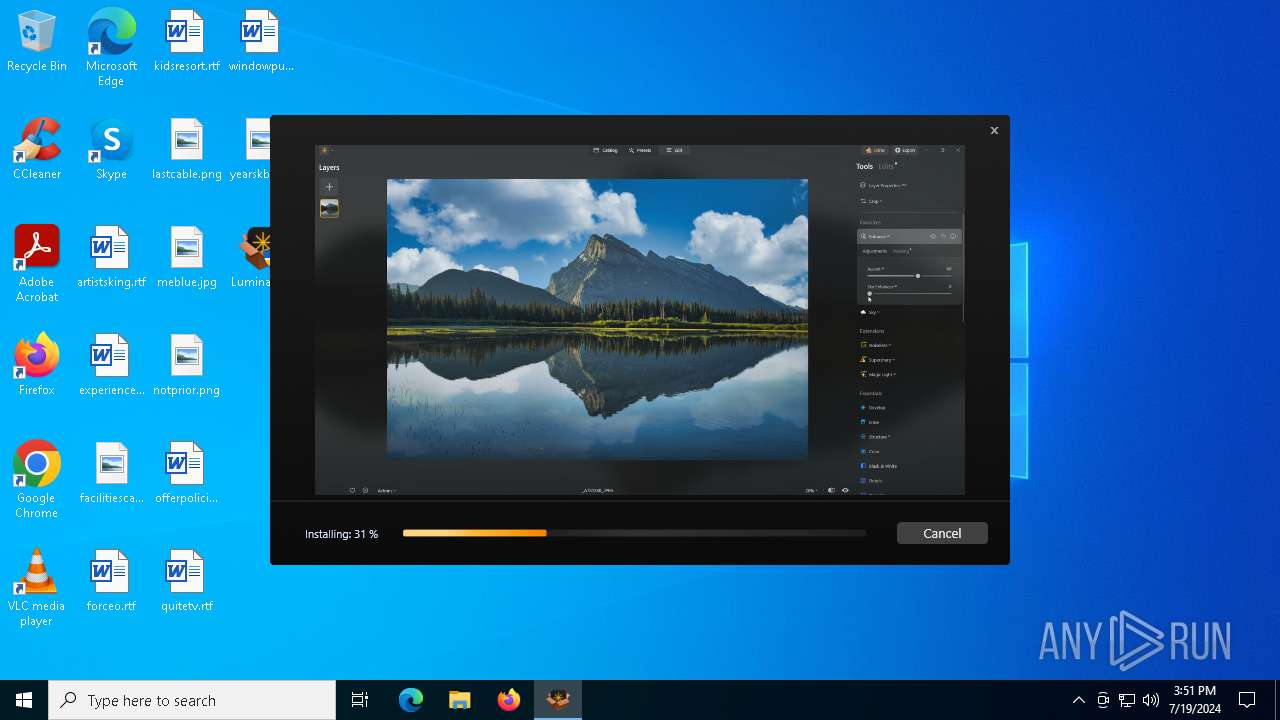This screenshot has width=1280, height=720.
Task: Open File Explorer from the taskbar
Action: (x=459, y=700)
